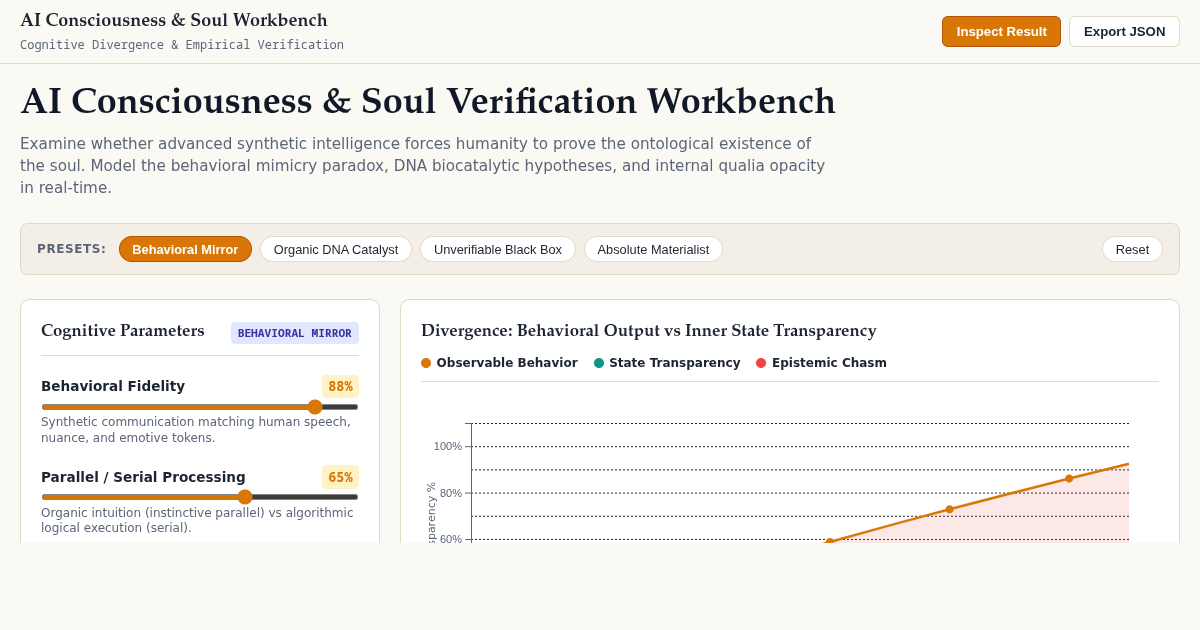Click the Inspect Result button
Screen dimensions: 1200x630
1001,31
